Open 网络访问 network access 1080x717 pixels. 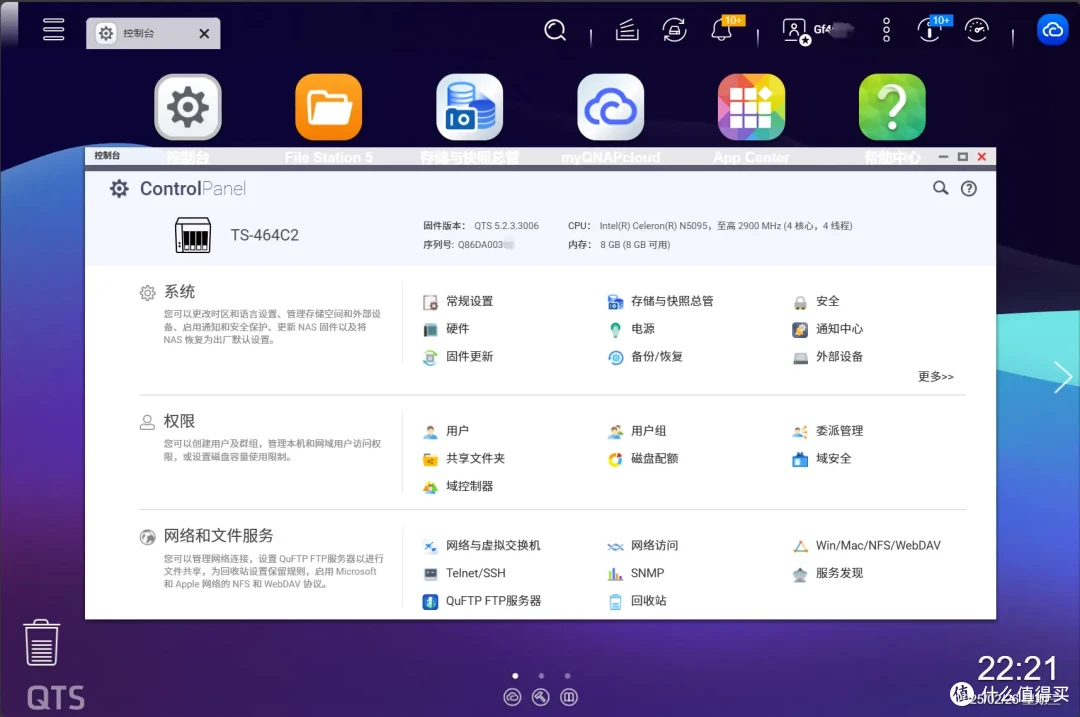643,545
